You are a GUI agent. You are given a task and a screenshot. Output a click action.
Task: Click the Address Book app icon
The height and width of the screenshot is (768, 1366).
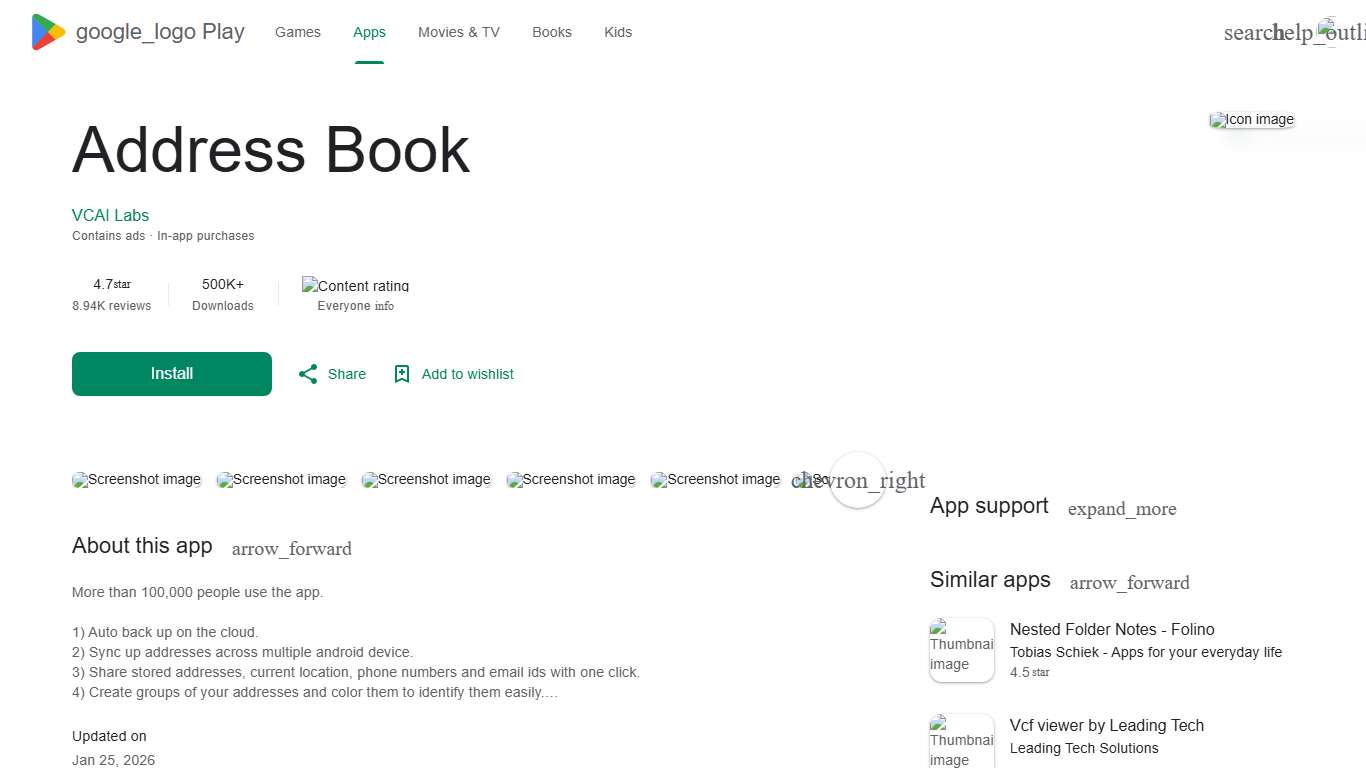tap(1251, 119)
